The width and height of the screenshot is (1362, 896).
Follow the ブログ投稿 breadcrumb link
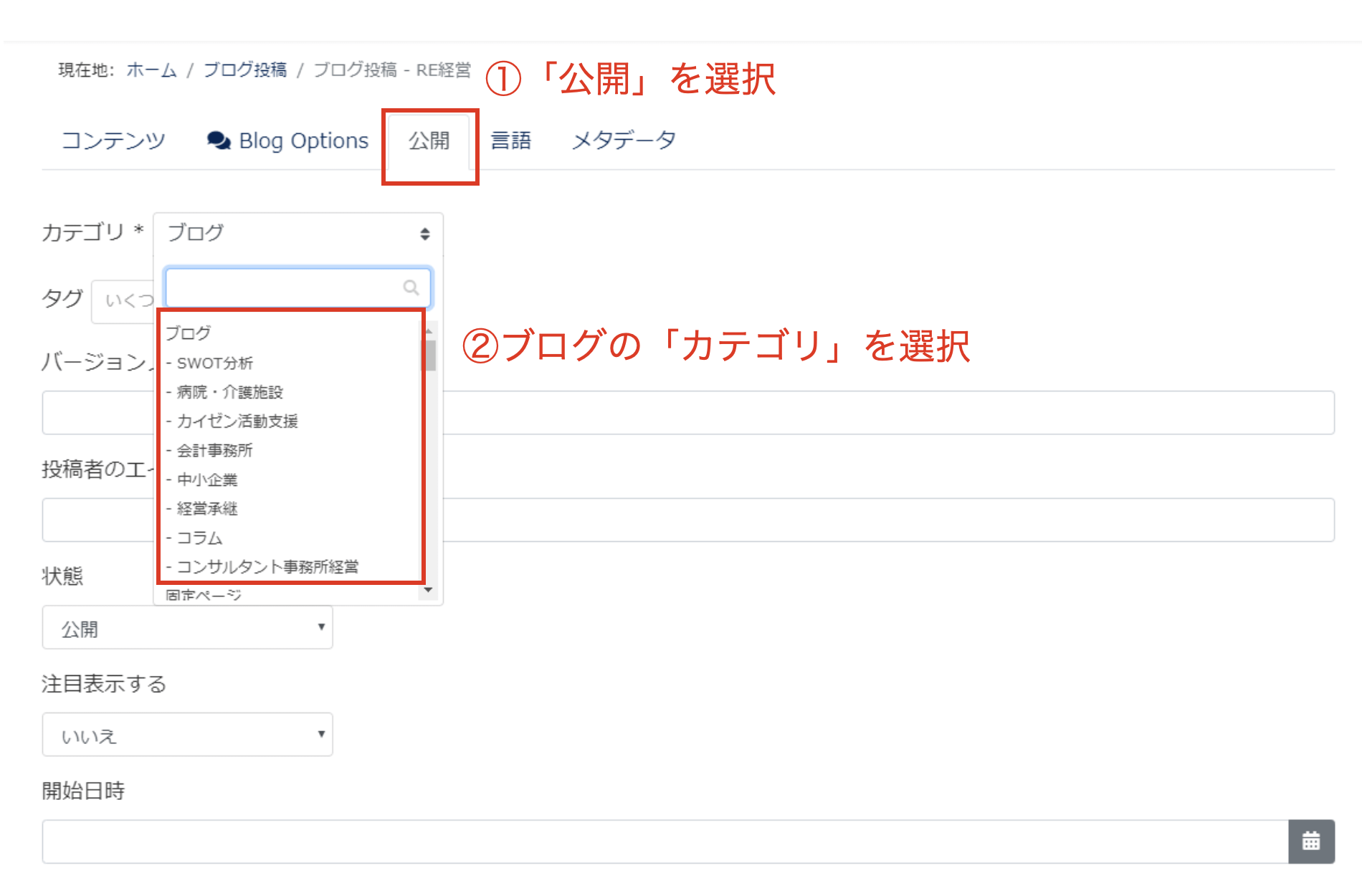[x=244, y=70]
